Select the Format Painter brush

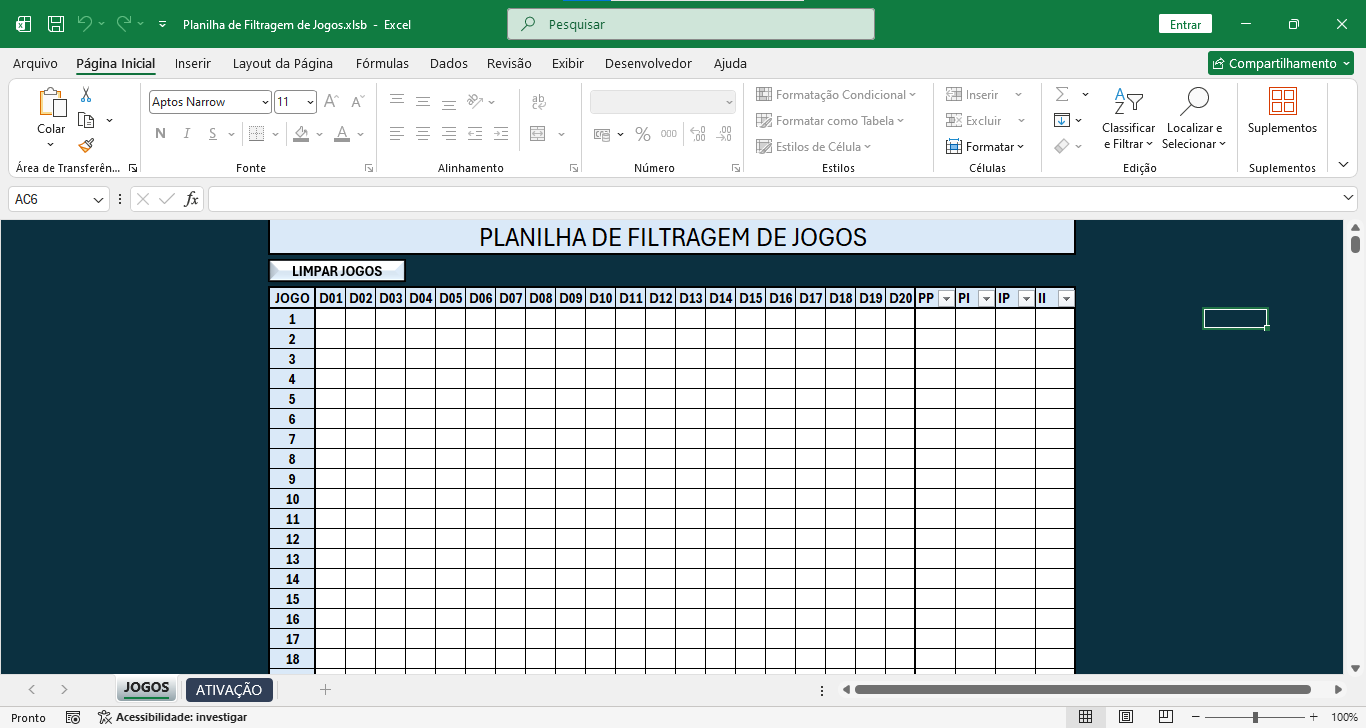pyautogui.click(x=86, y=145)
